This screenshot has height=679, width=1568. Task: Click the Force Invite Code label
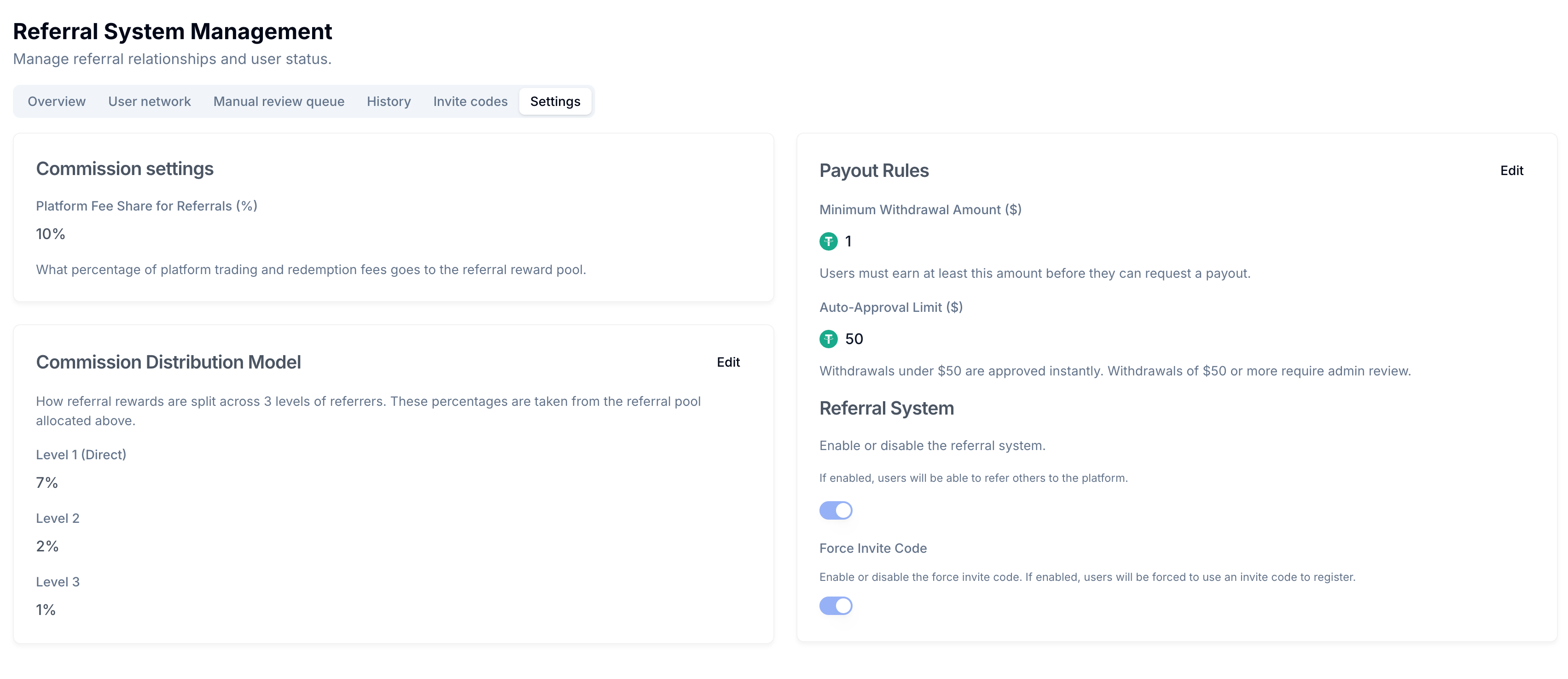(872, 548)
